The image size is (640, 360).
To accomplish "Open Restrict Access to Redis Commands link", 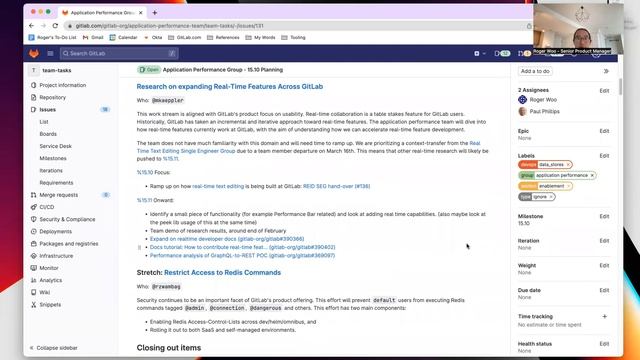I will 222,273.
